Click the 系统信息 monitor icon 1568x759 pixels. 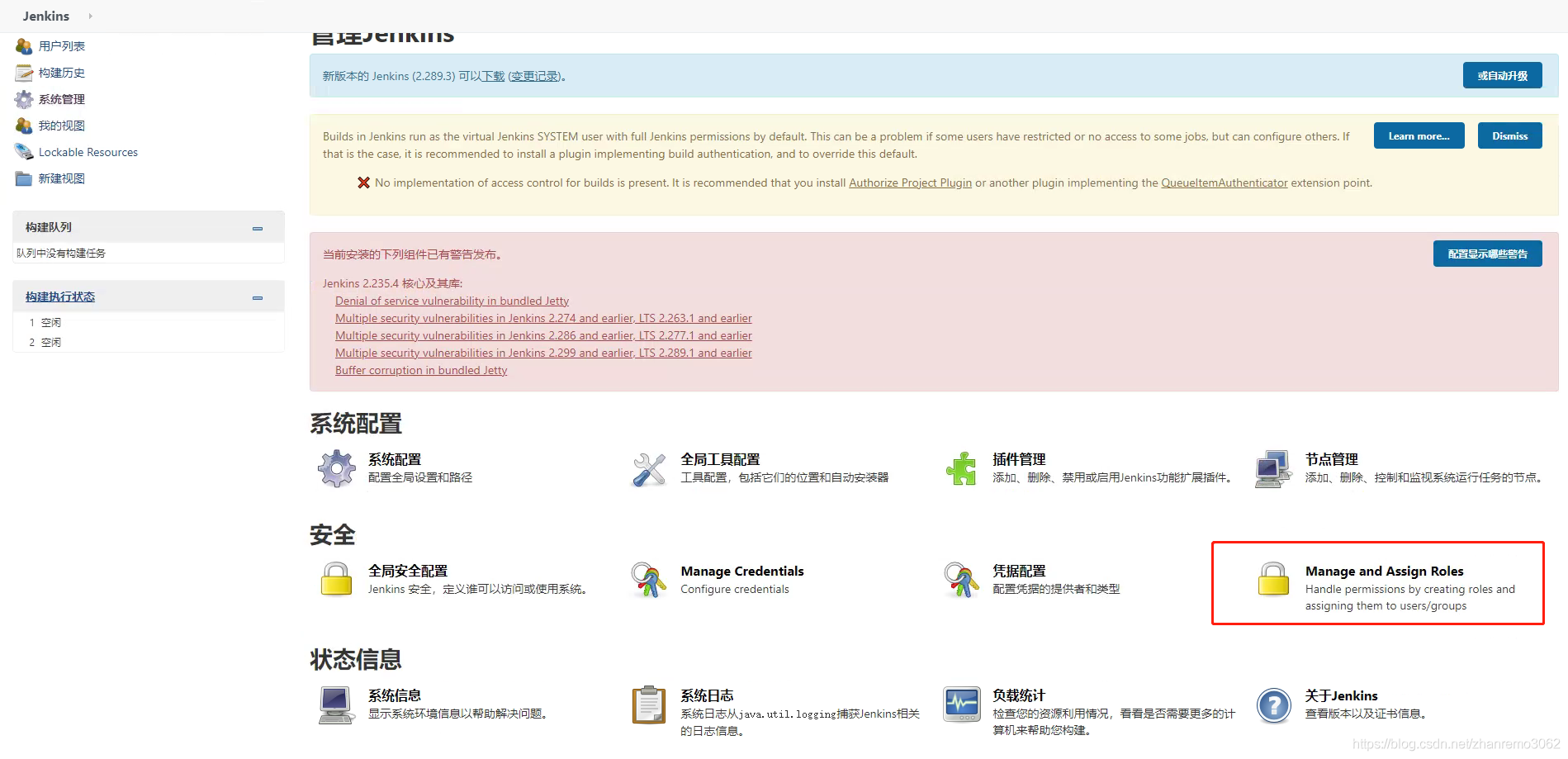pyautogui.click(x=336, y=705)
